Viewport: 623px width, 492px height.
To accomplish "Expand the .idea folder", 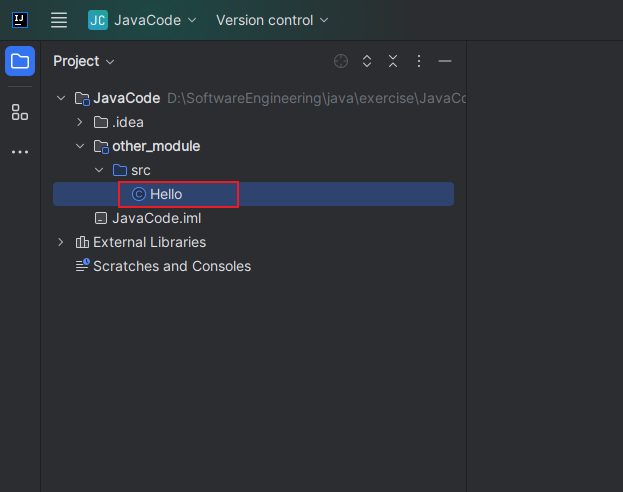I will click(80, 122).
